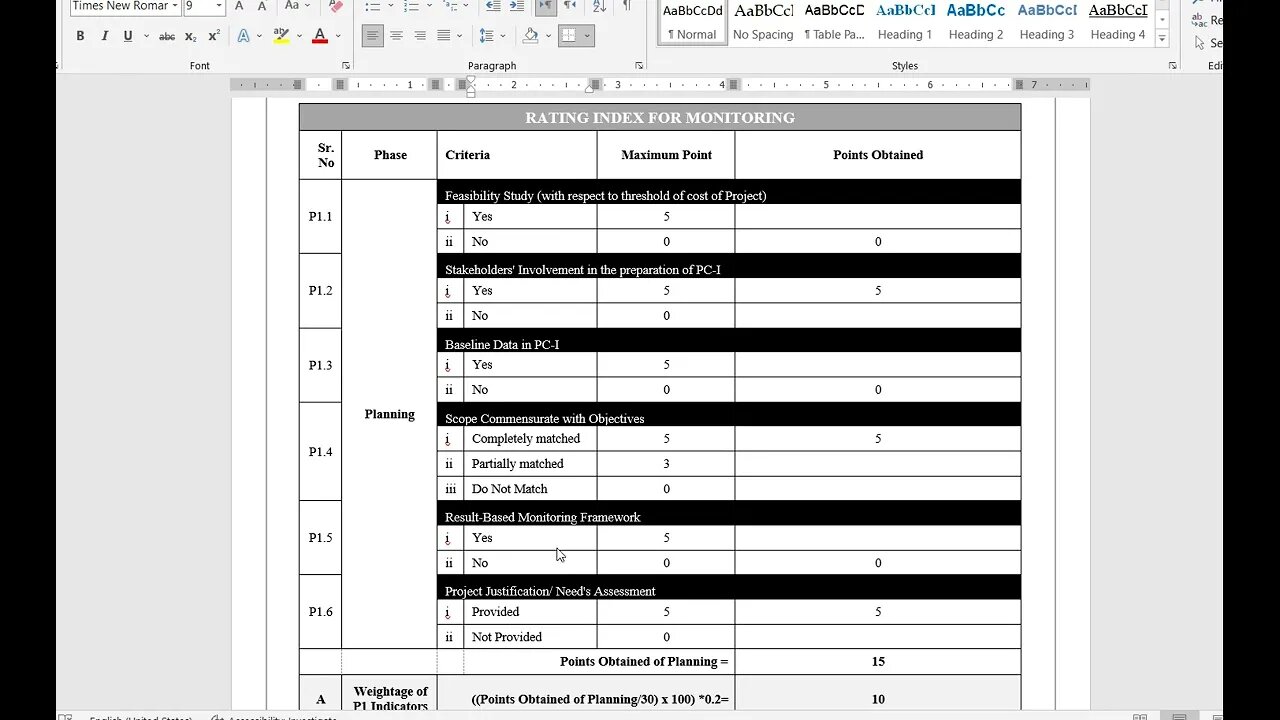The width and height of the screenshot is (1280, 720).
Task: Sort the selection alphabetically
Action: coord(599,6)
